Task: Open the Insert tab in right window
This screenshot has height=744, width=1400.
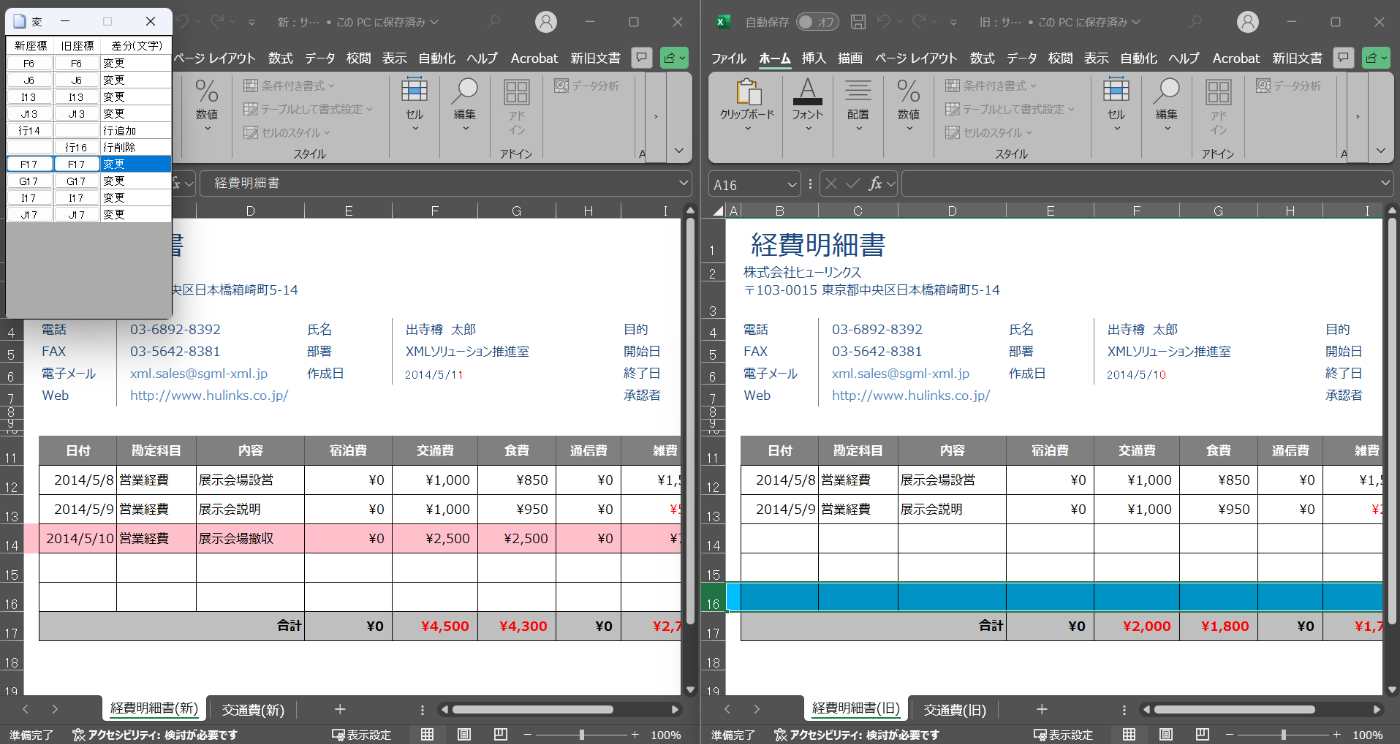Action: 814,58
